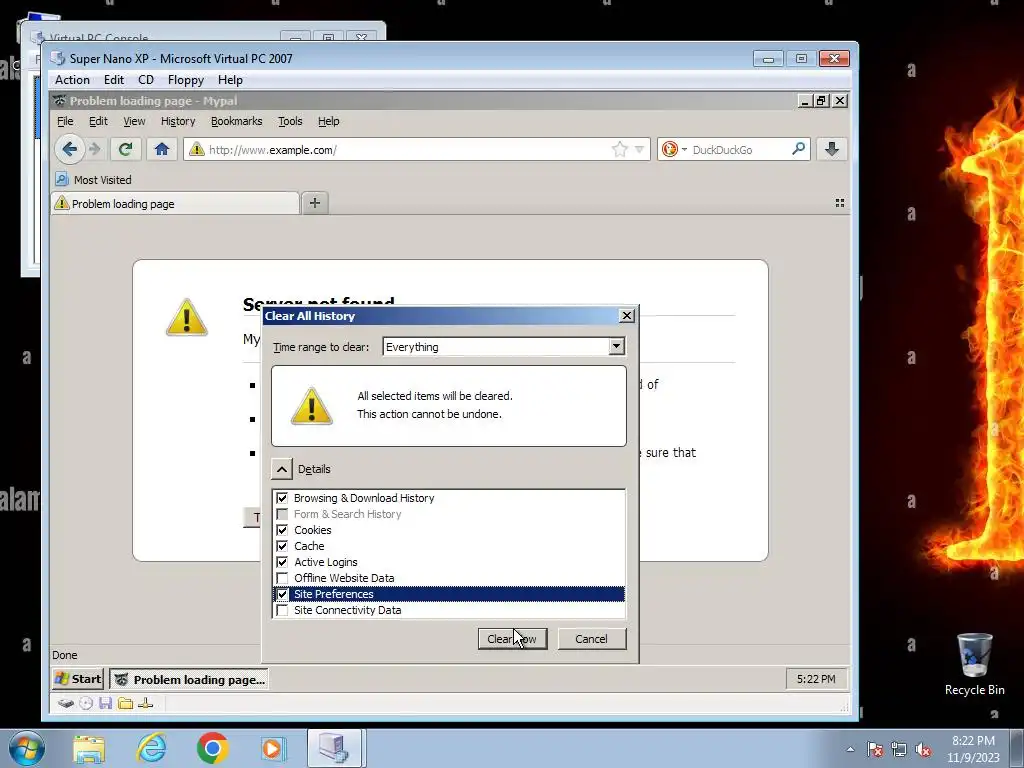The image size is (1024, 768).
Task: Click the shared folder icon in Virtual PC status bar
Action: point(125,703)
